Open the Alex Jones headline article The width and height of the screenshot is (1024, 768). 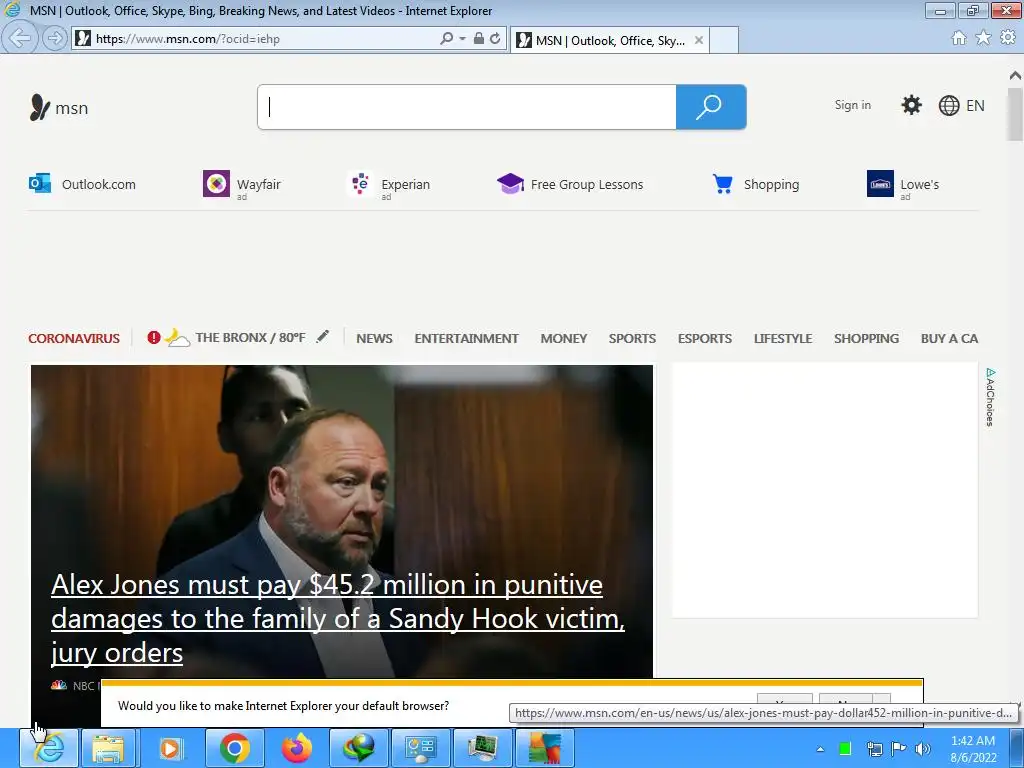(x=338, y=618)
